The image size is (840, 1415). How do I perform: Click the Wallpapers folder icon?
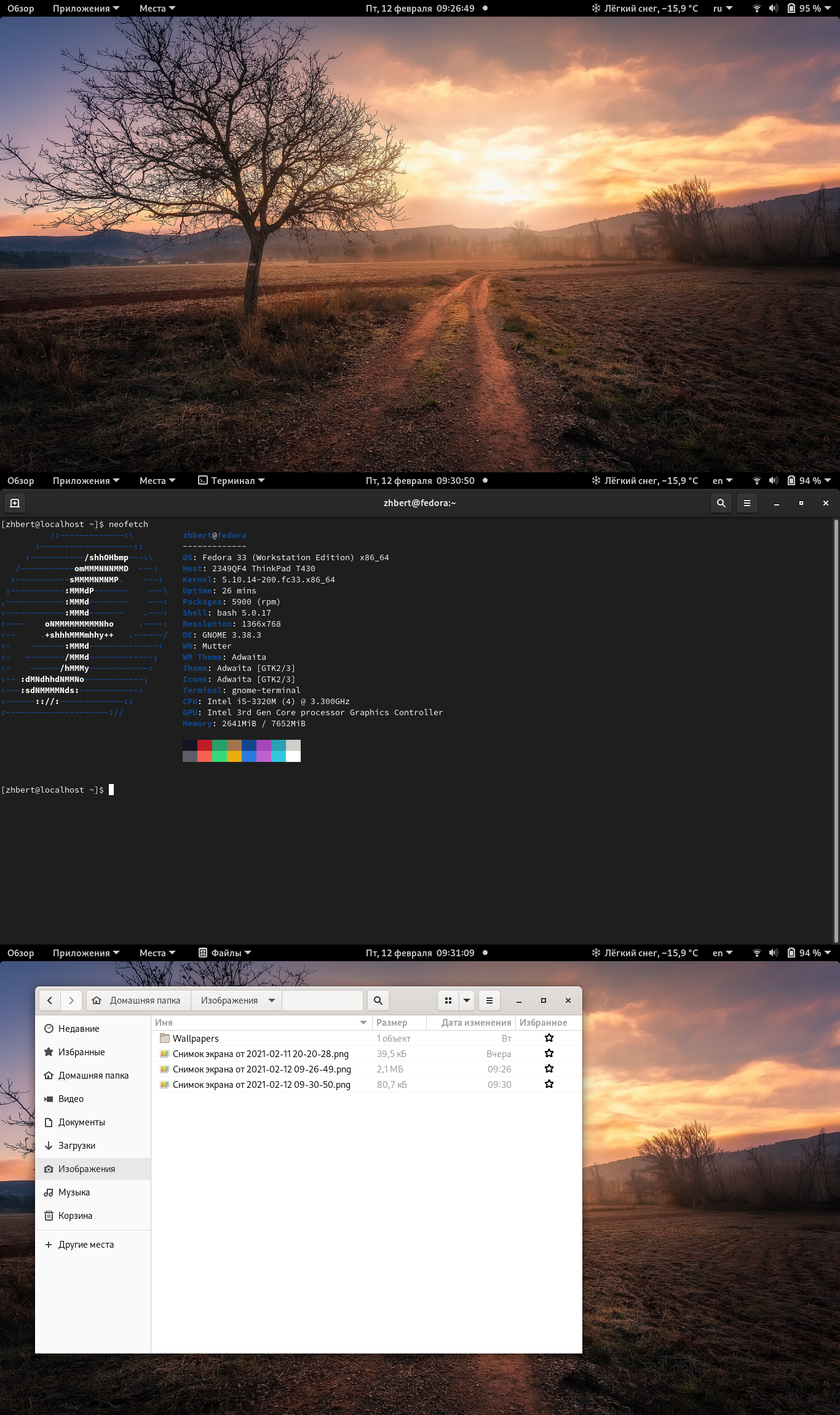164,1038
